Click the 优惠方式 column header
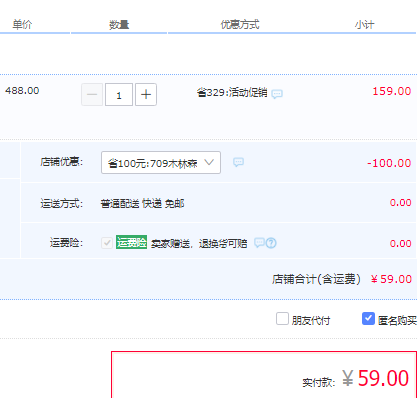 tap(240, 24)
